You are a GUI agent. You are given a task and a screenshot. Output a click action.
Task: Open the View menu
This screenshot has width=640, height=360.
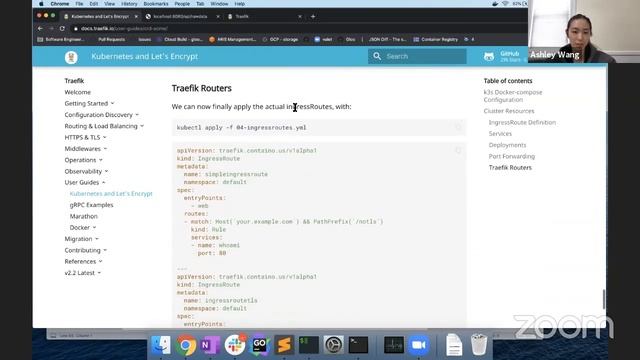(x=109, y=4)
